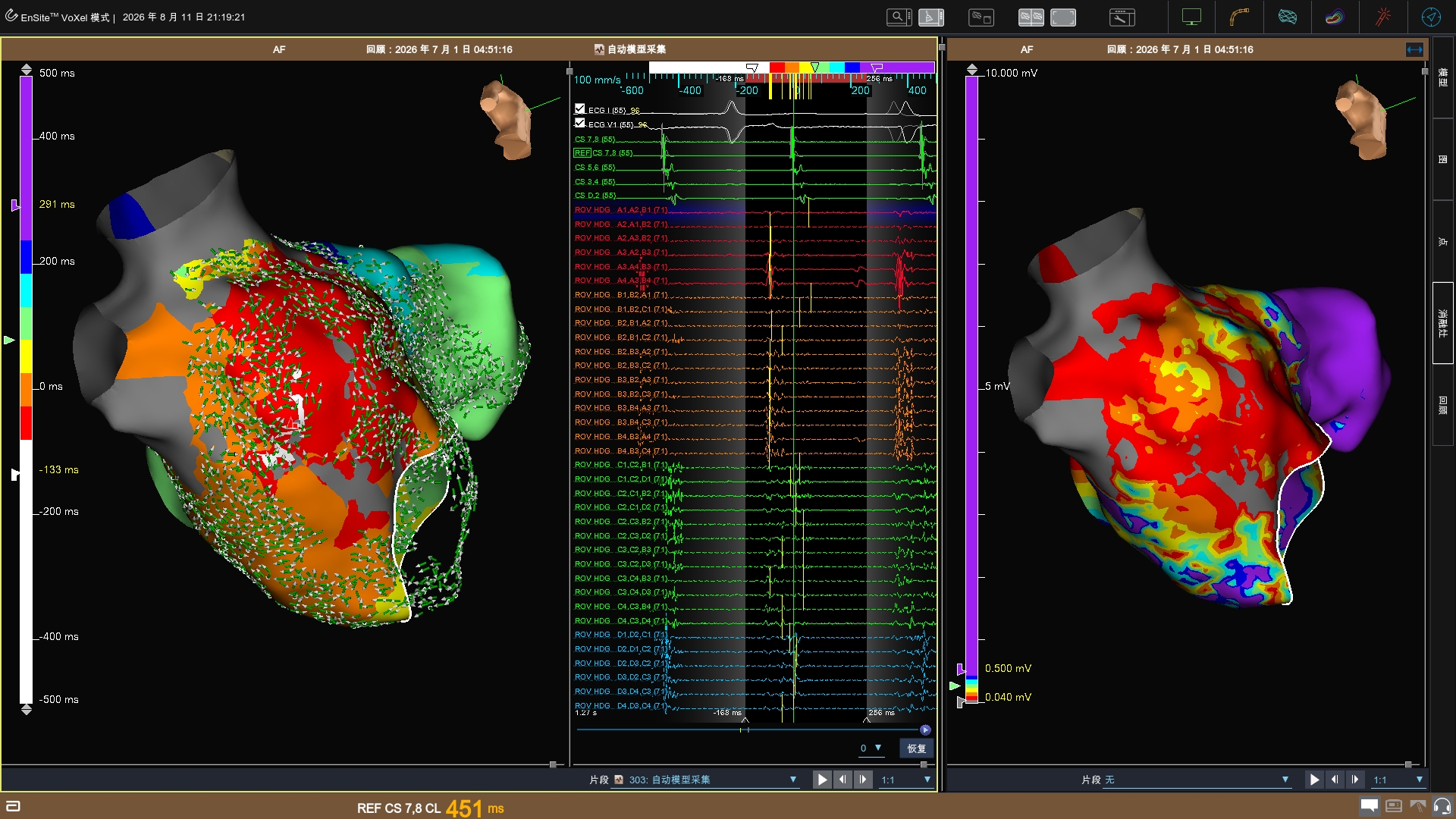Open the left 1:1 playback speed dropdown
Image resolution: width=1456 pixels, height=819 pixels.
click(905, 780)
